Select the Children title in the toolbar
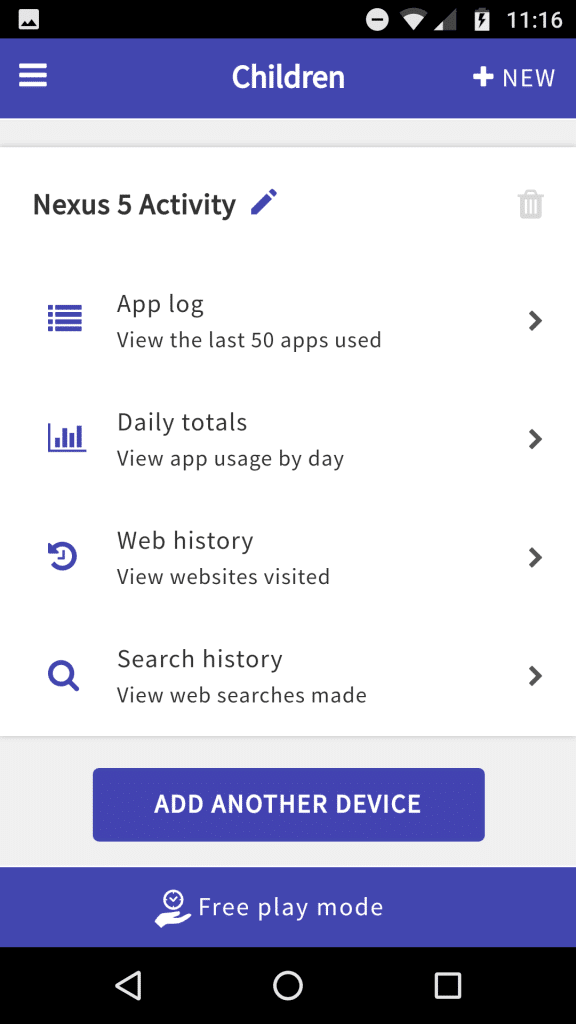576x1024 pixels. pyautogui.click(x=288, y=76)
